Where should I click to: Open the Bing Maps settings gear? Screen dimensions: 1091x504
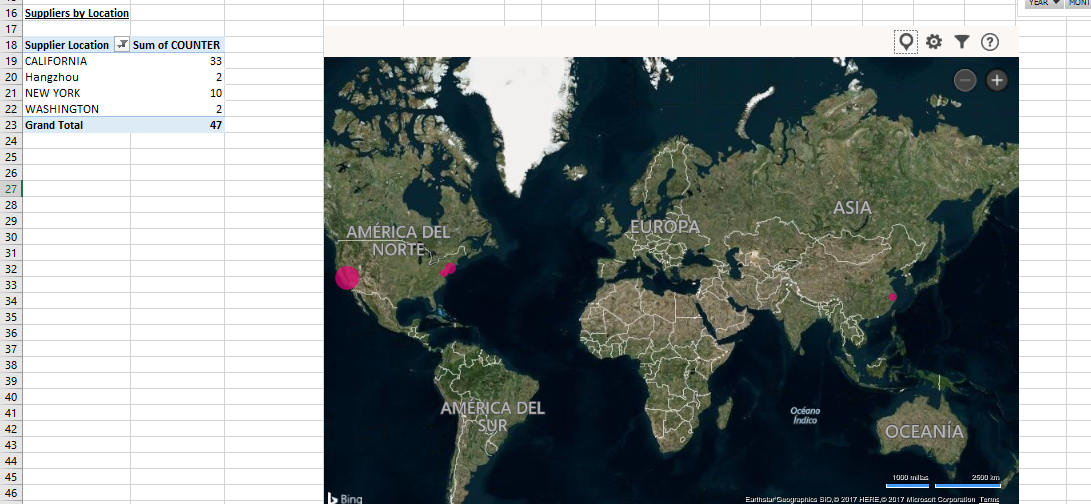pyautogui.click(x=934, y=42)
